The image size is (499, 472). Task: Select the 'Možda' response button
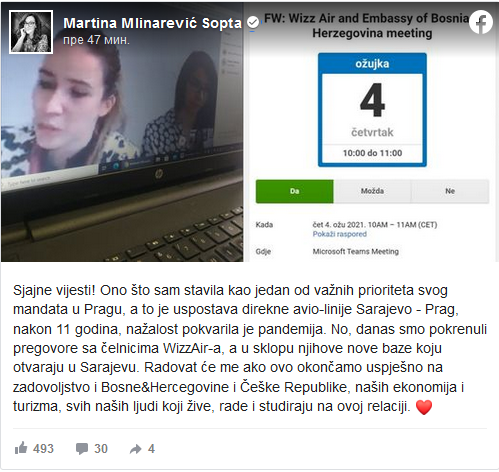372,191
